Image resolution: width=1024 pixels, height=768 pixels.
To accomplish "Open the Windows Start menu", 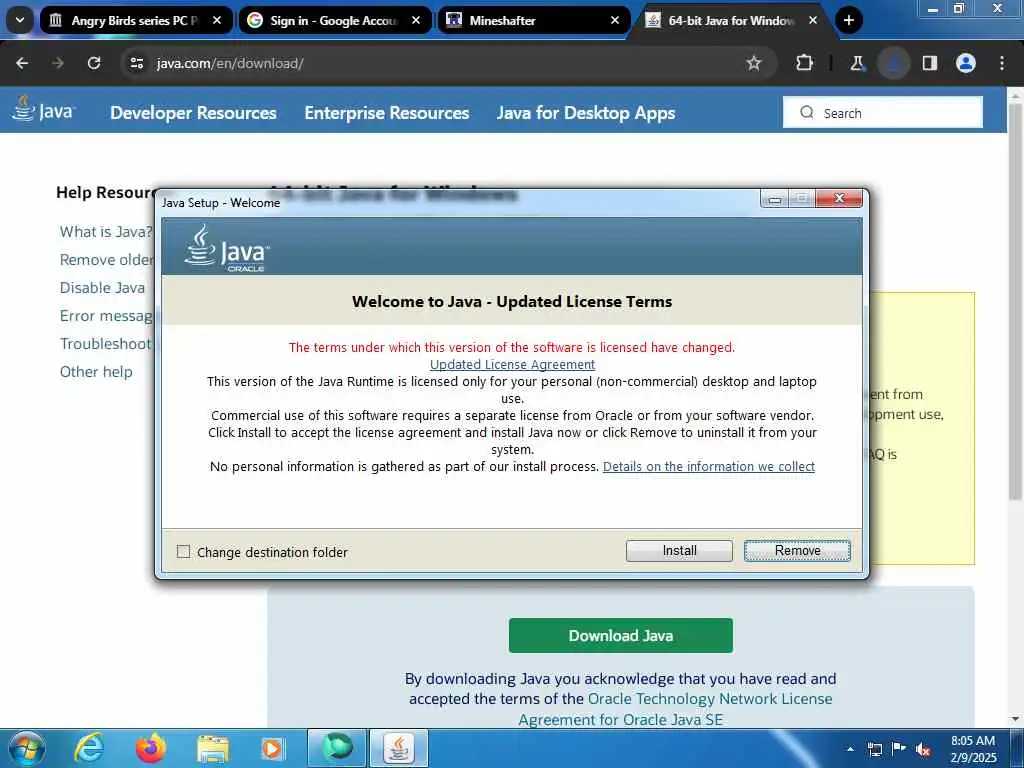I will [x=27, y=748].
